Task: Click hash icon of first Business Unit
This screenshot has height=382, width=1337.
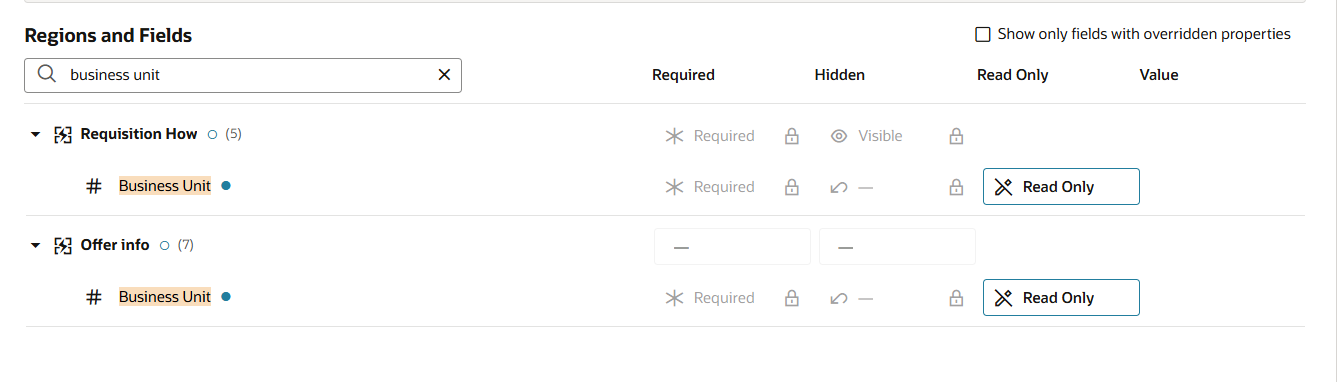Action: [94, 186]
